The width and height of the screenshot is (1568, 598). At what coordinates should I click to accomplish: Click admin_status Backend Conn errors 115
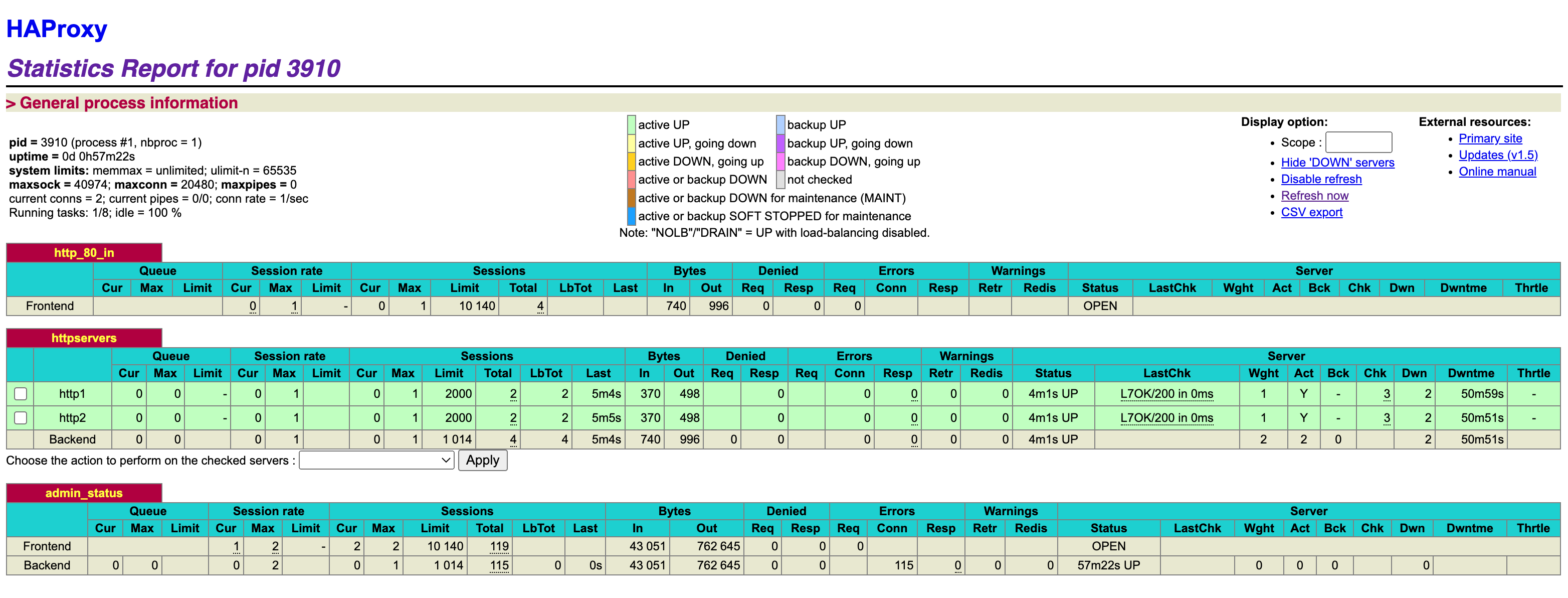904,565
